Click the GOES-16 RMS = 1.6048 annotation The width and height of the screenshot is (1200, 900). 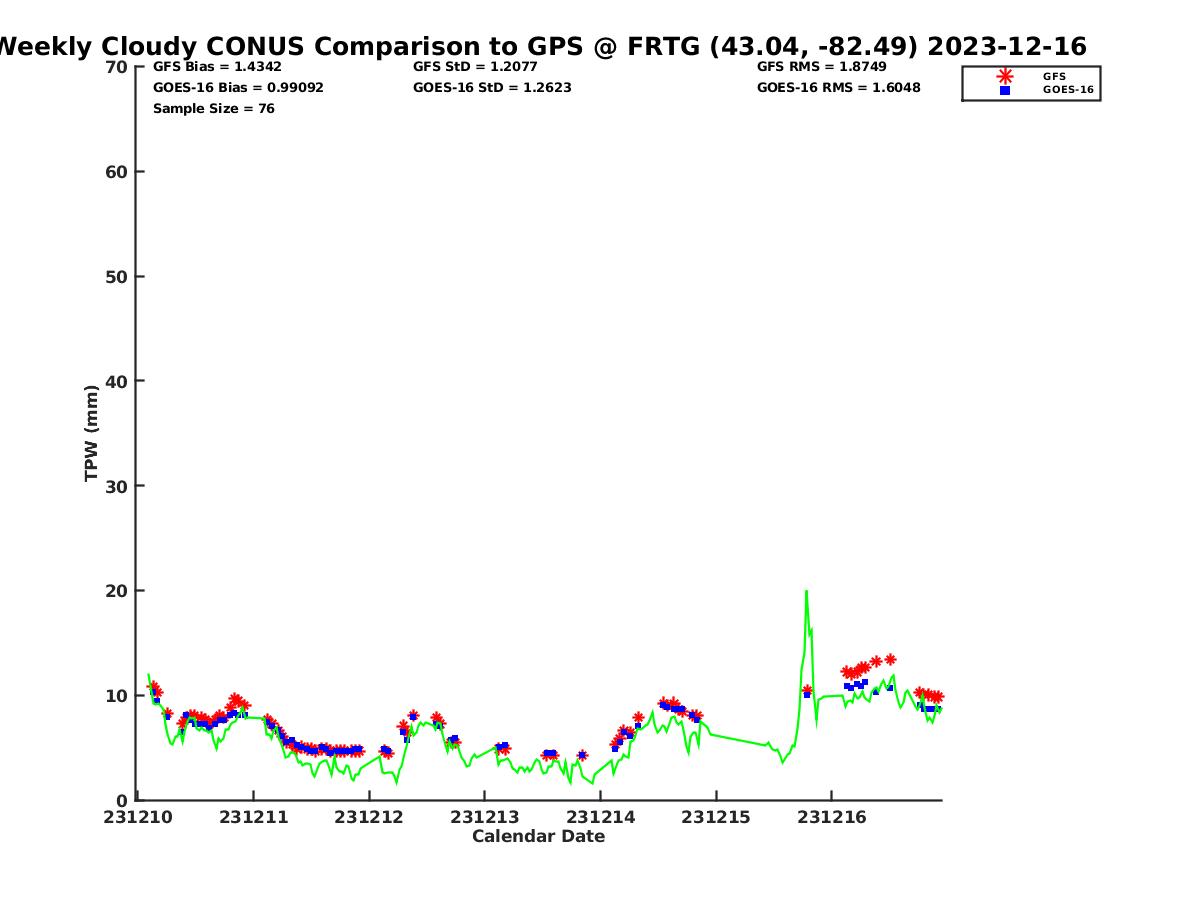point(838,88)
